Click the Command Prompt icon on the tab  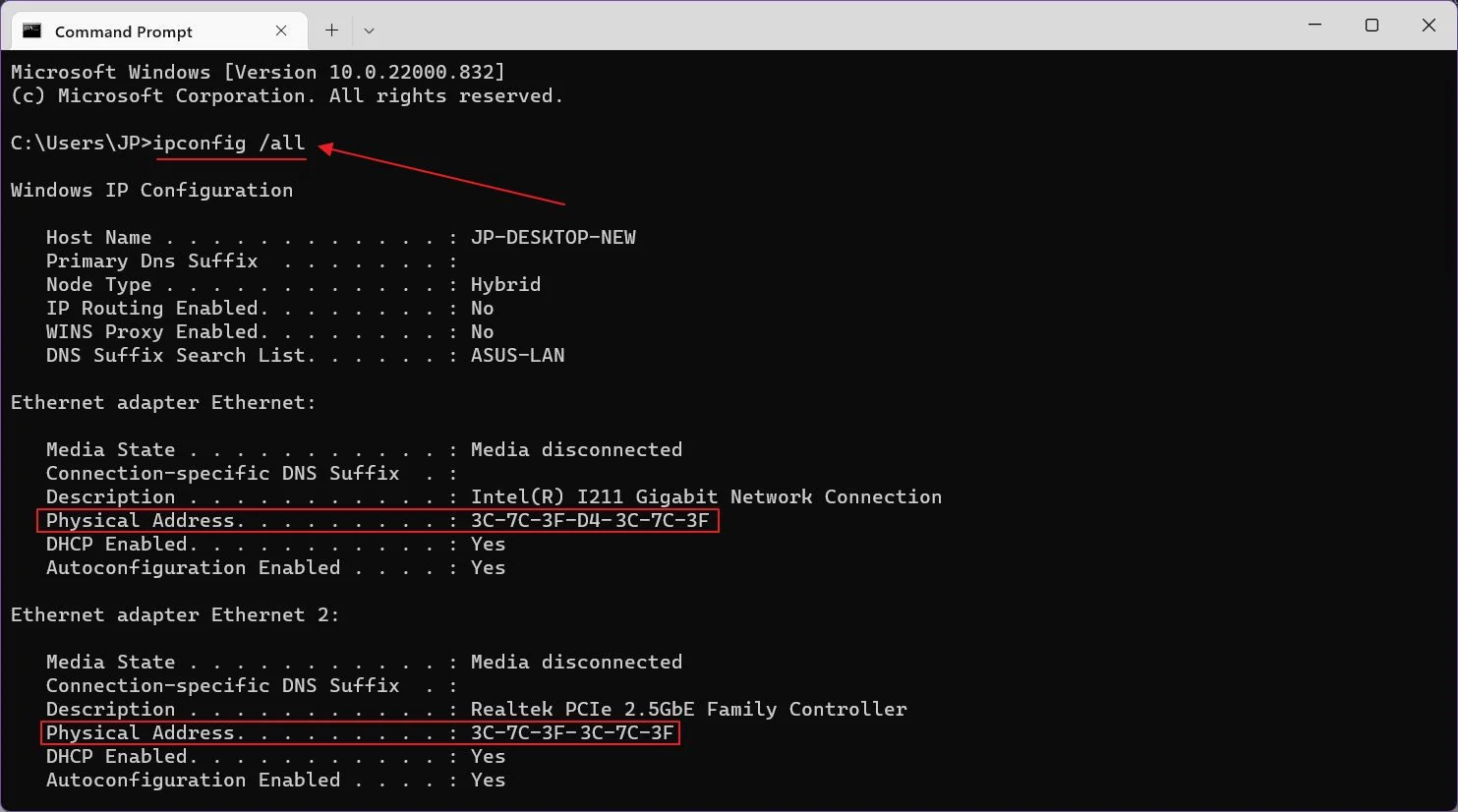tap(32, 30)
